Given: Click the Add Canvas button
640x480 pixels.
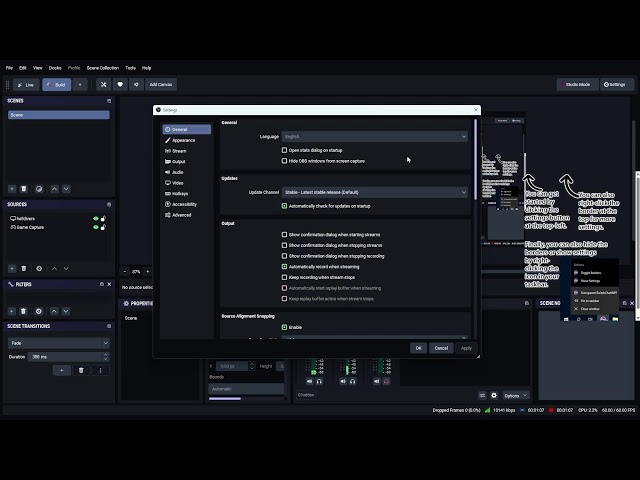Looking at the screenshot, I should point(161,84).
